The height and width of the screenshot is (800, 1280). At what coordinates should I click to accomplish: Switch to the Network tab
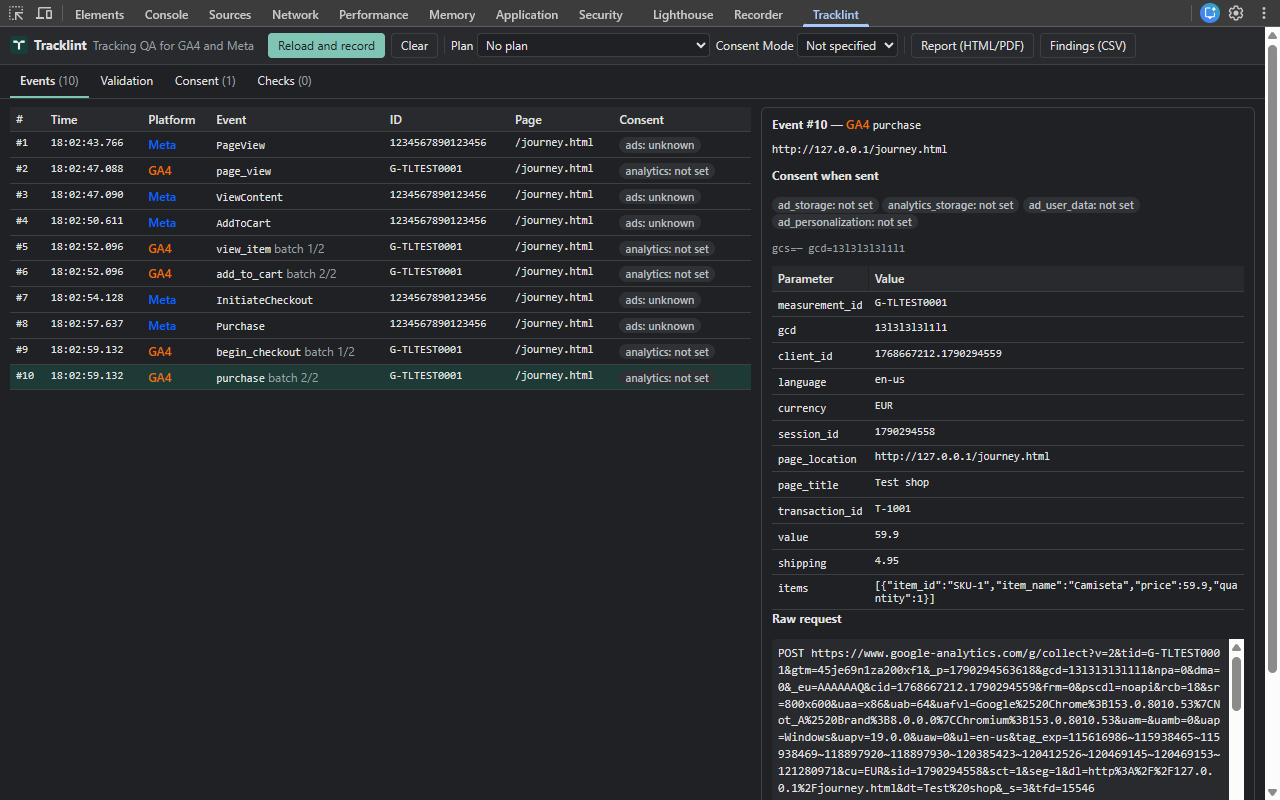(x=295, y=15)
